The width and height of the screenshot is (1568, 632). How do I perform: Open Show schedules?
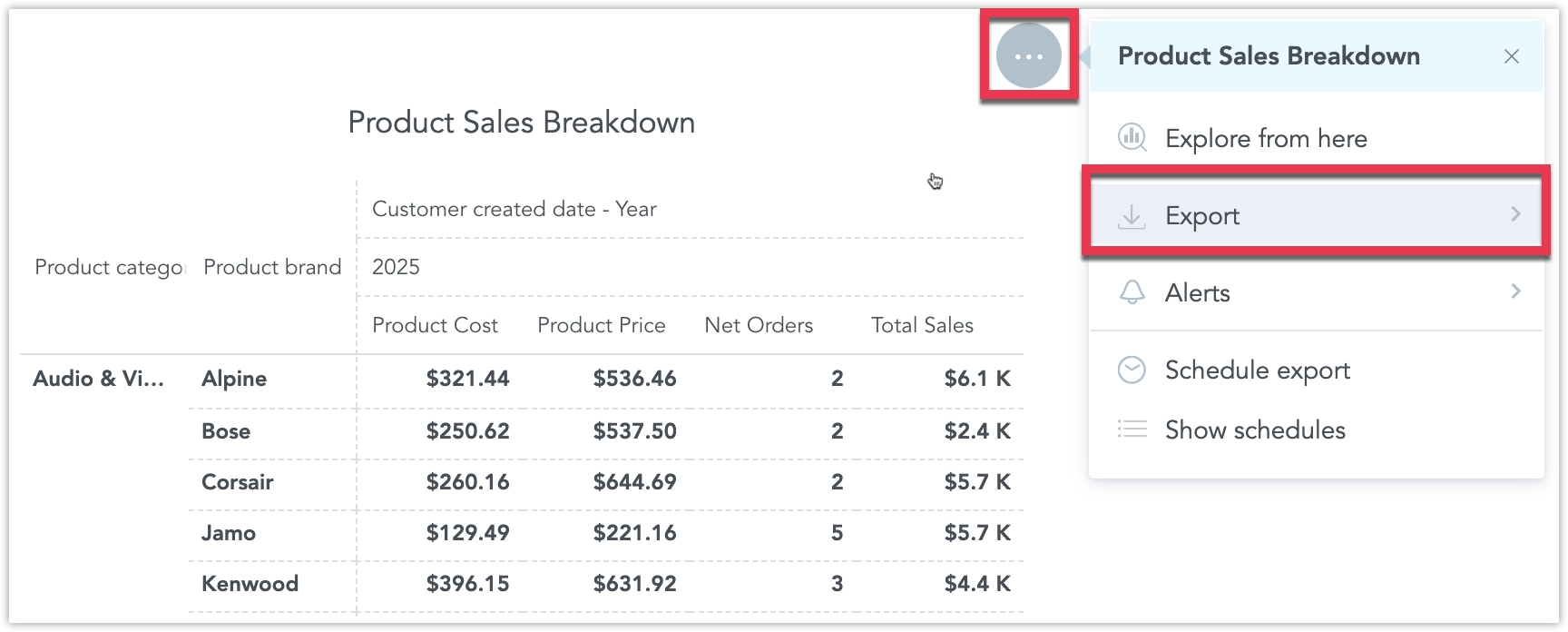click(1255, 430)
